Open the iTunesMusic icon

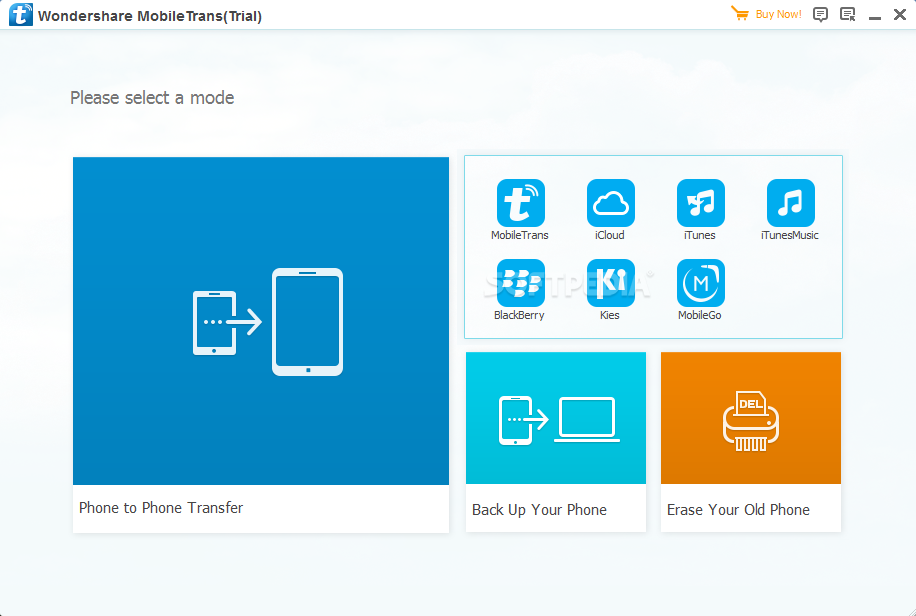790,203
